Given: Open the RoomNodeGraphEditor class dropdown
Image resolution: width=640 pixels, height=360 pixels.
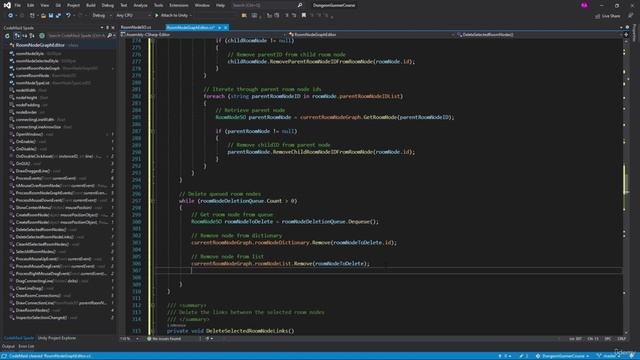Looking at the screenshot, I should click(371, 35).
